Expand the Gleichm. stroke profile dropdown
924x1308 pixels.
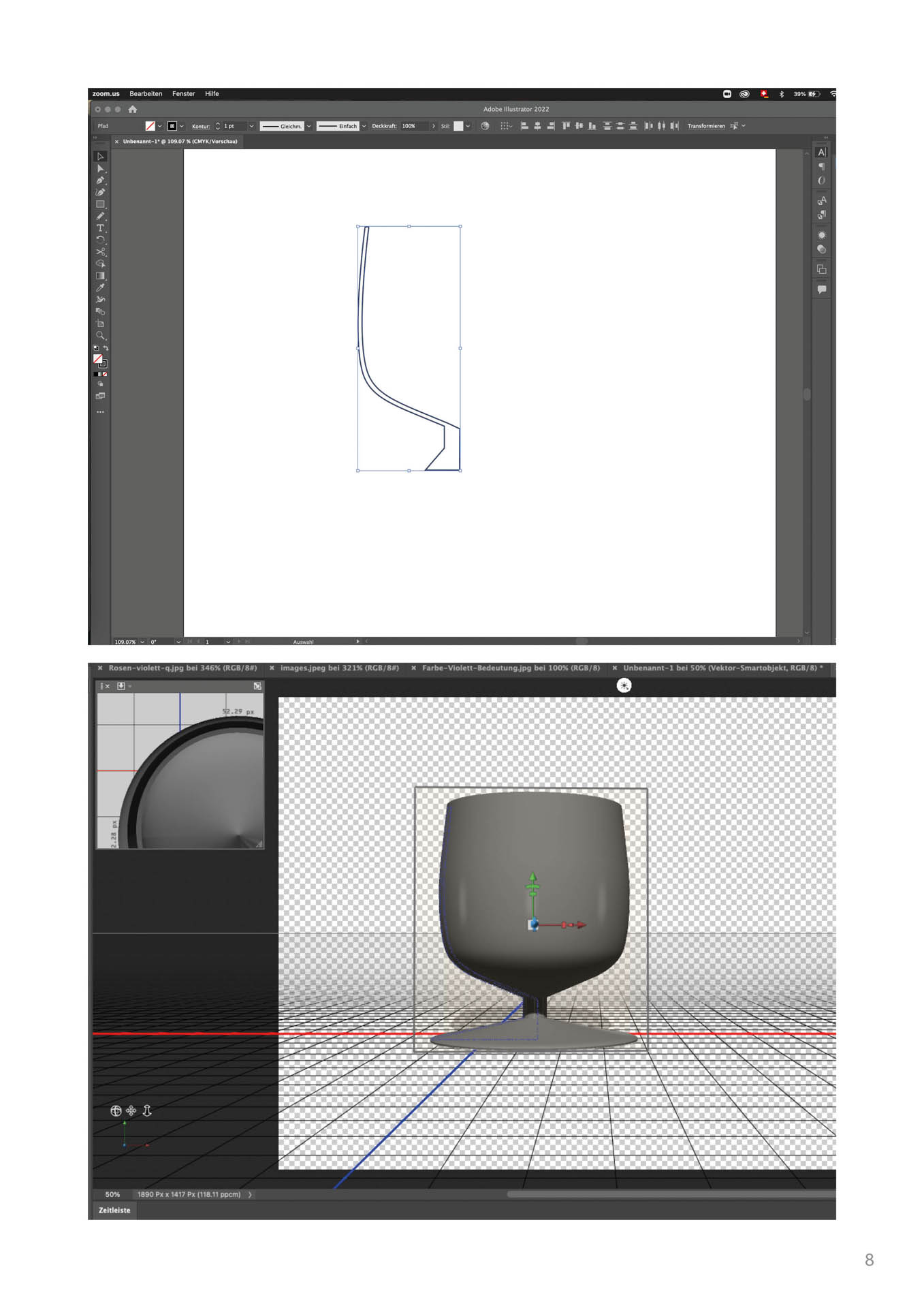(308, 126)
